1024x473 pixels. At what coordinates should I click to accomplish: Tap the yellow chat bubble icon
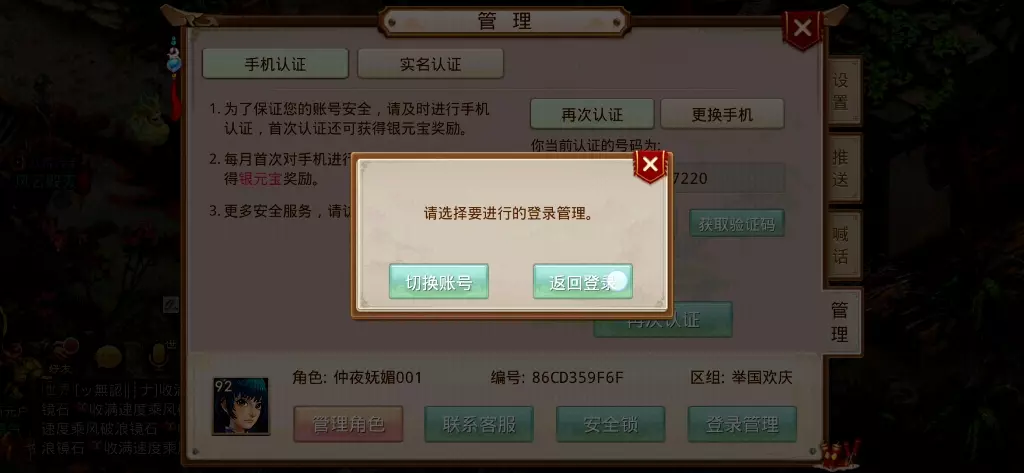[x=108, y=357]
